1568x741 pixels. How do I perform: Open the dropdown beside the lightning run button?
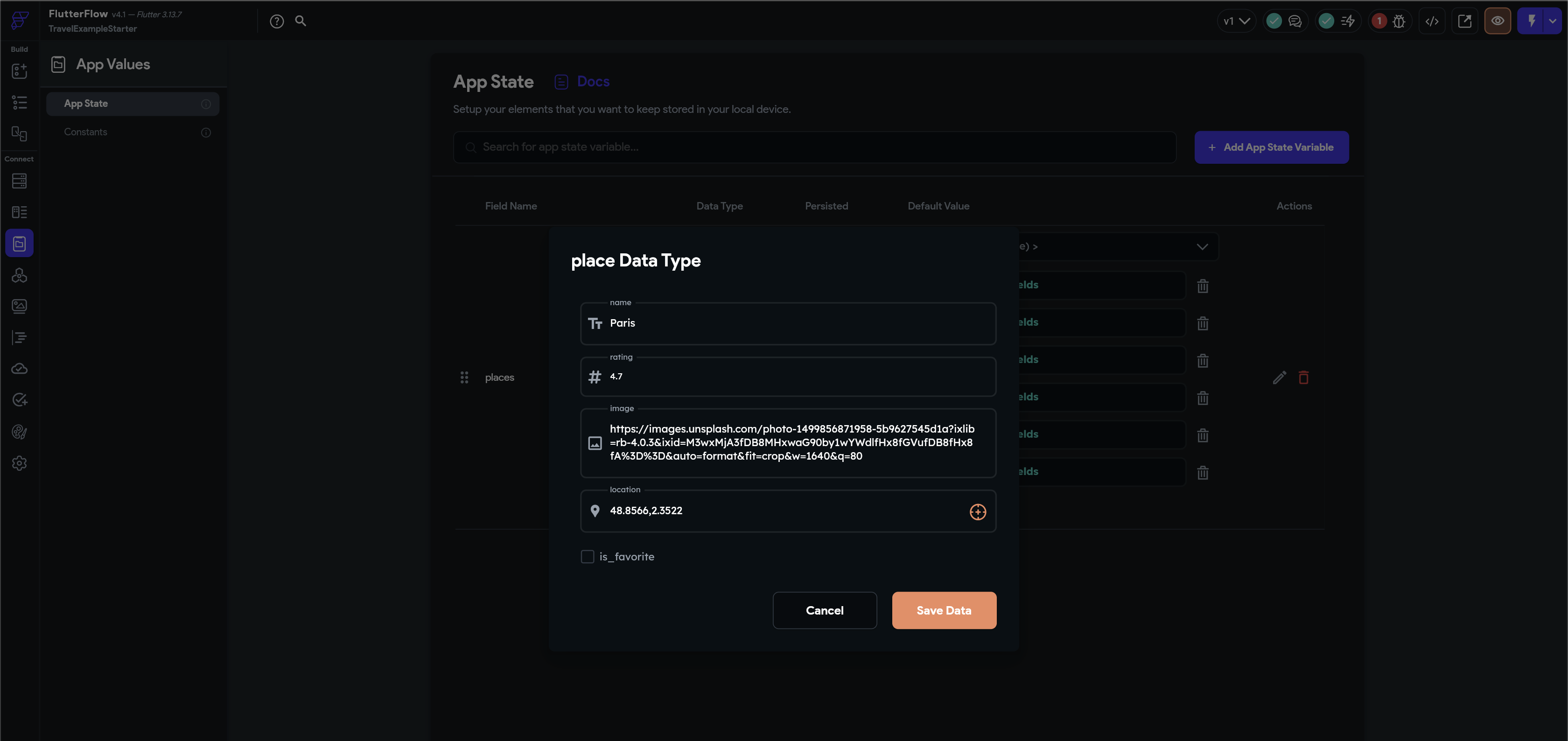[1553, 21]
